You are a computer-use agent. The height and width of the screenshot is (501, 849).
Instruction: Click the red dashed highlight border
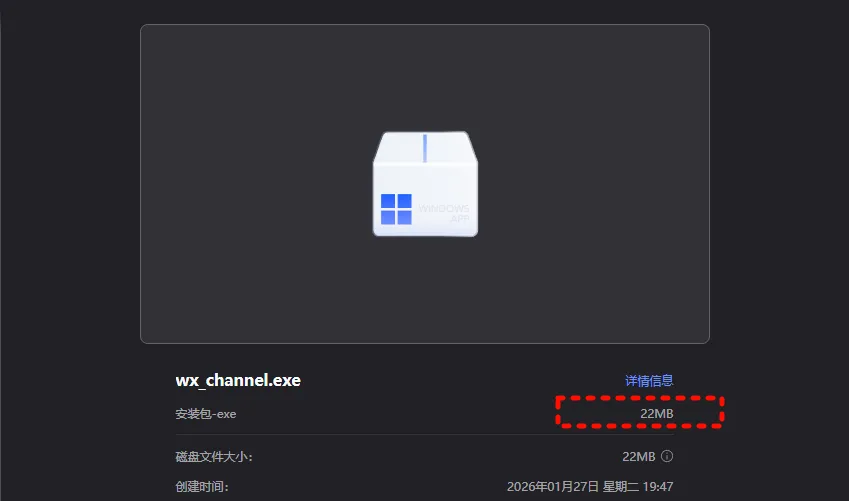[639, 398]
